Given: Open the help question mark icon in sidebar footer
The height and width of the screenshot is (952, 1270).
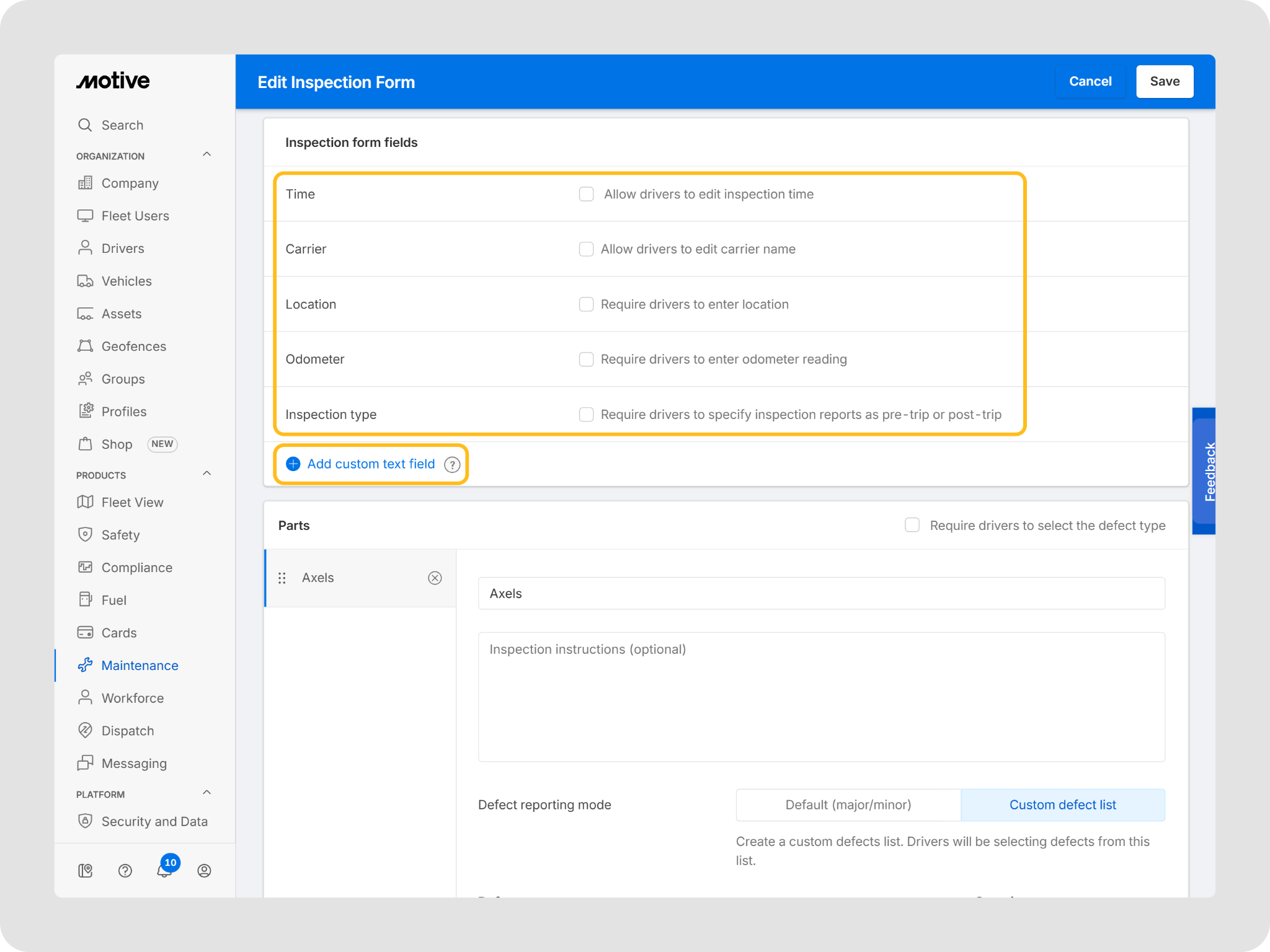Looking at the screenshot, I should click(x=125, y=871).
